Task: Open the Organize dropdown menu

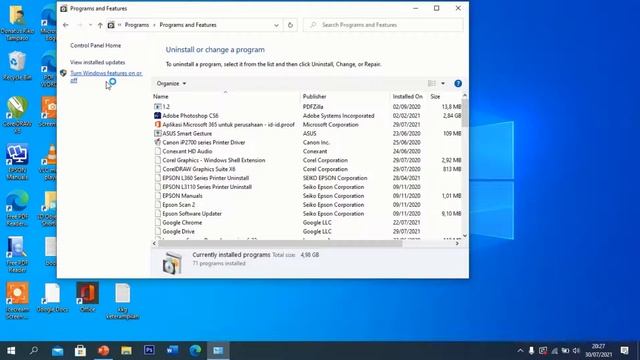Action: tap(171, 83)
